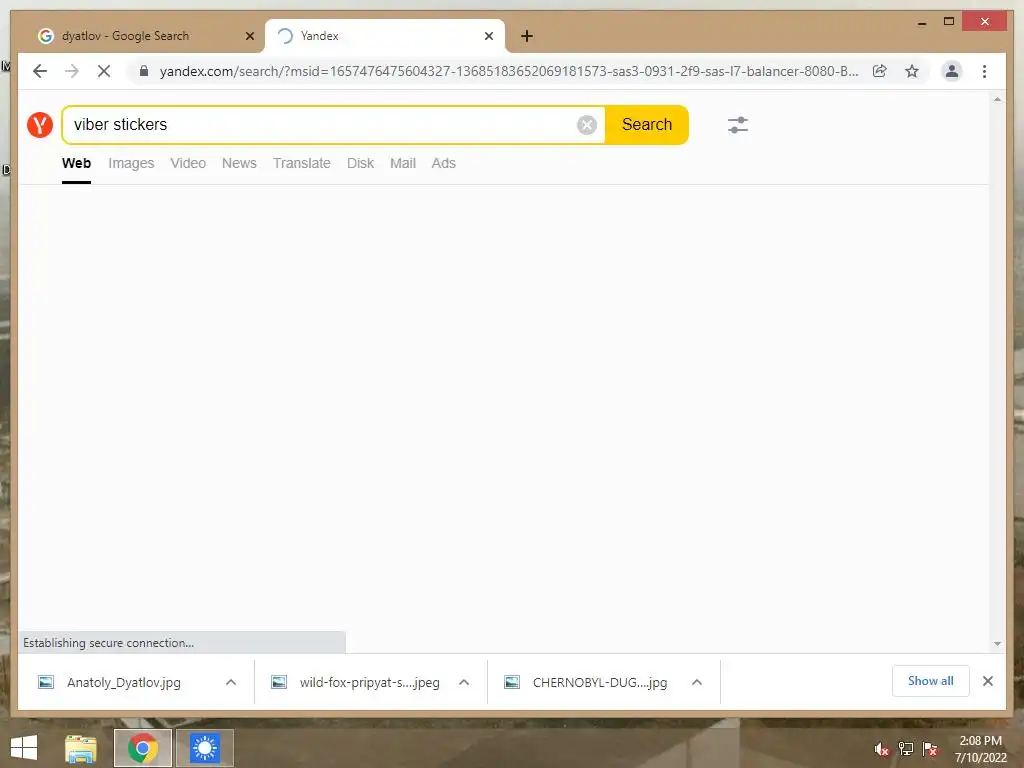Open the CHERNOBYL-DUG jpg download
The height and width of the screenshot is (768, 1024).
point(600,682)
